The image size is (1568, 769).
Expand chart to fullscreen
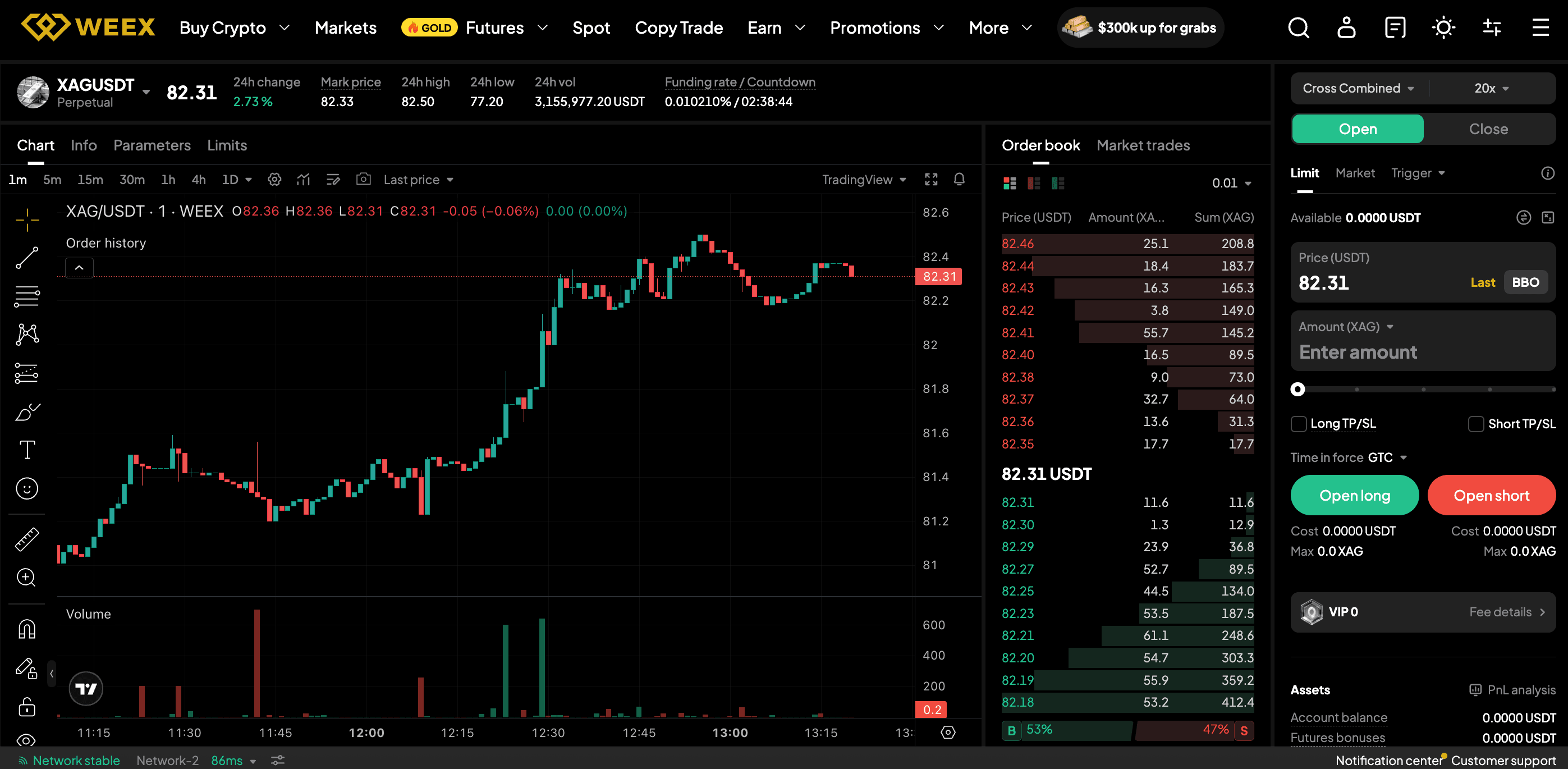[930, 179]
